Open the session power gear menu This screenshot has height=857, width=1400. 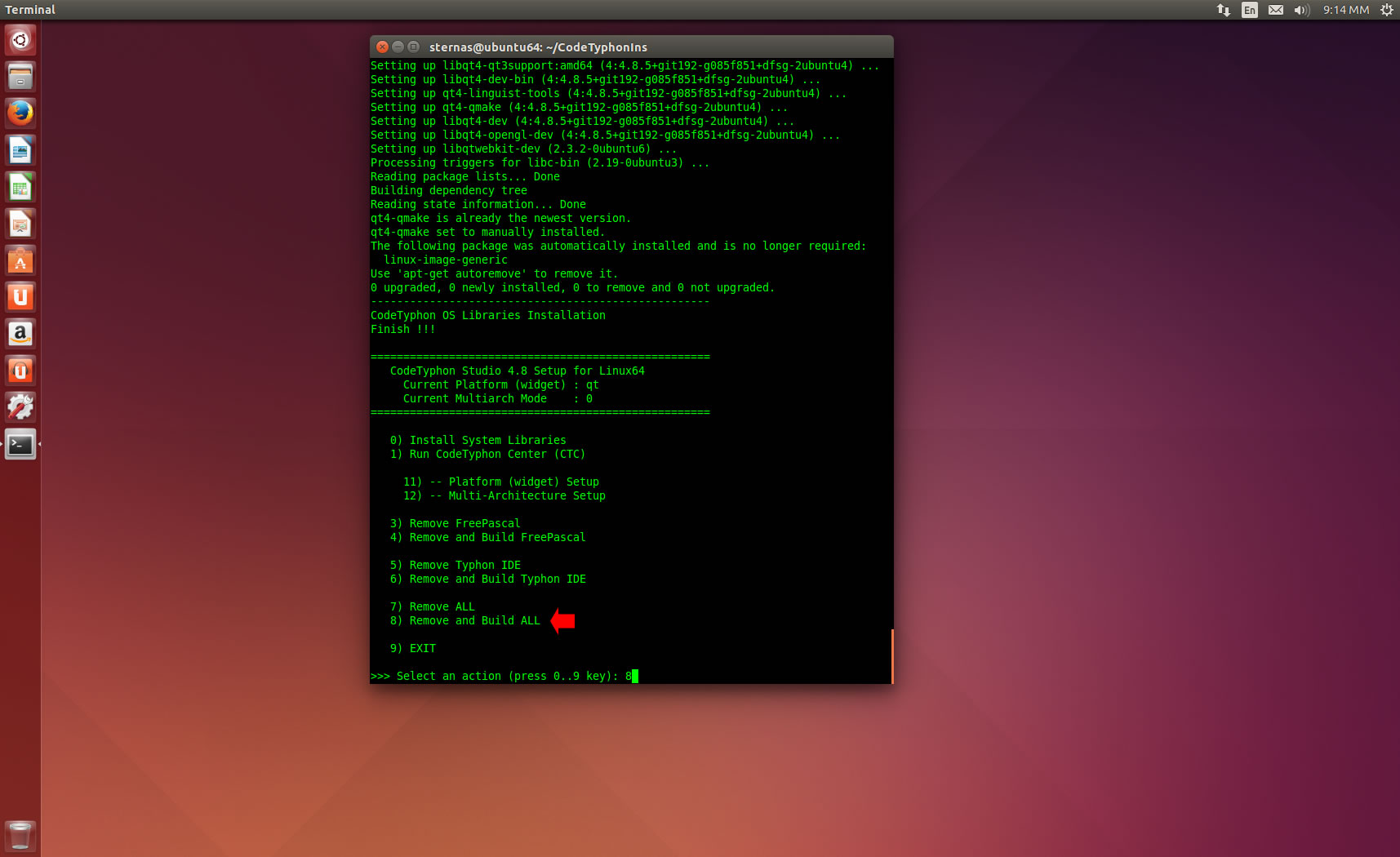pyautogui.click(x=1387, y=10)
